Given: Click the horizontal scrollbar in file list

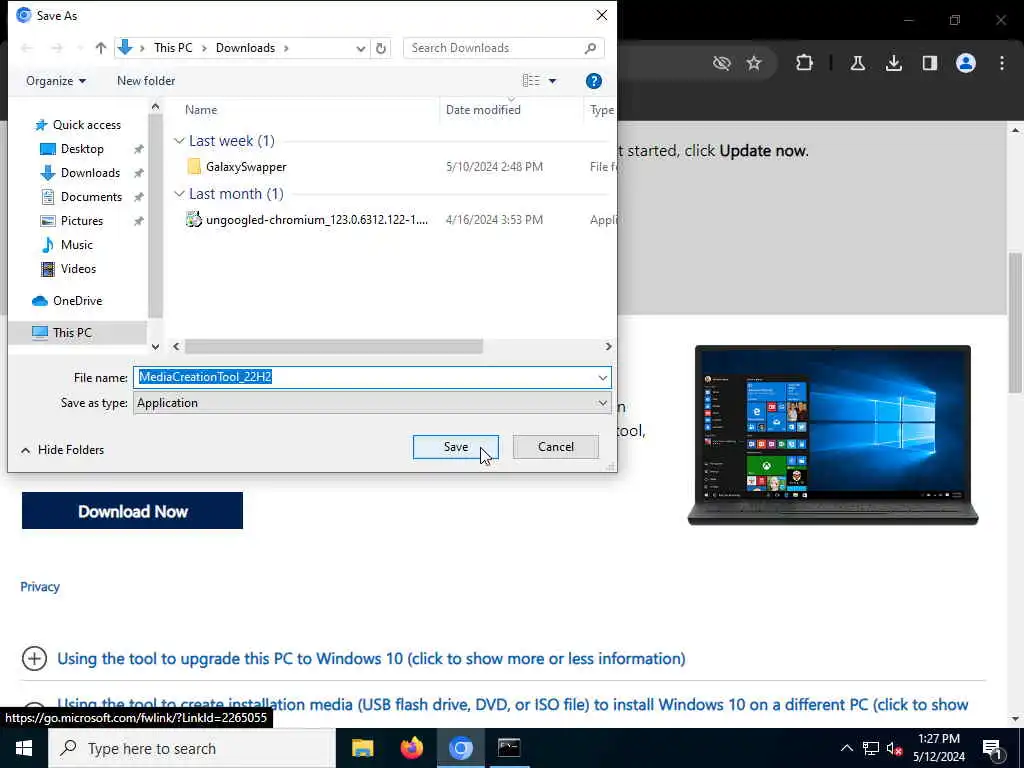Looking at the screenshot, I should pos(334,346).
